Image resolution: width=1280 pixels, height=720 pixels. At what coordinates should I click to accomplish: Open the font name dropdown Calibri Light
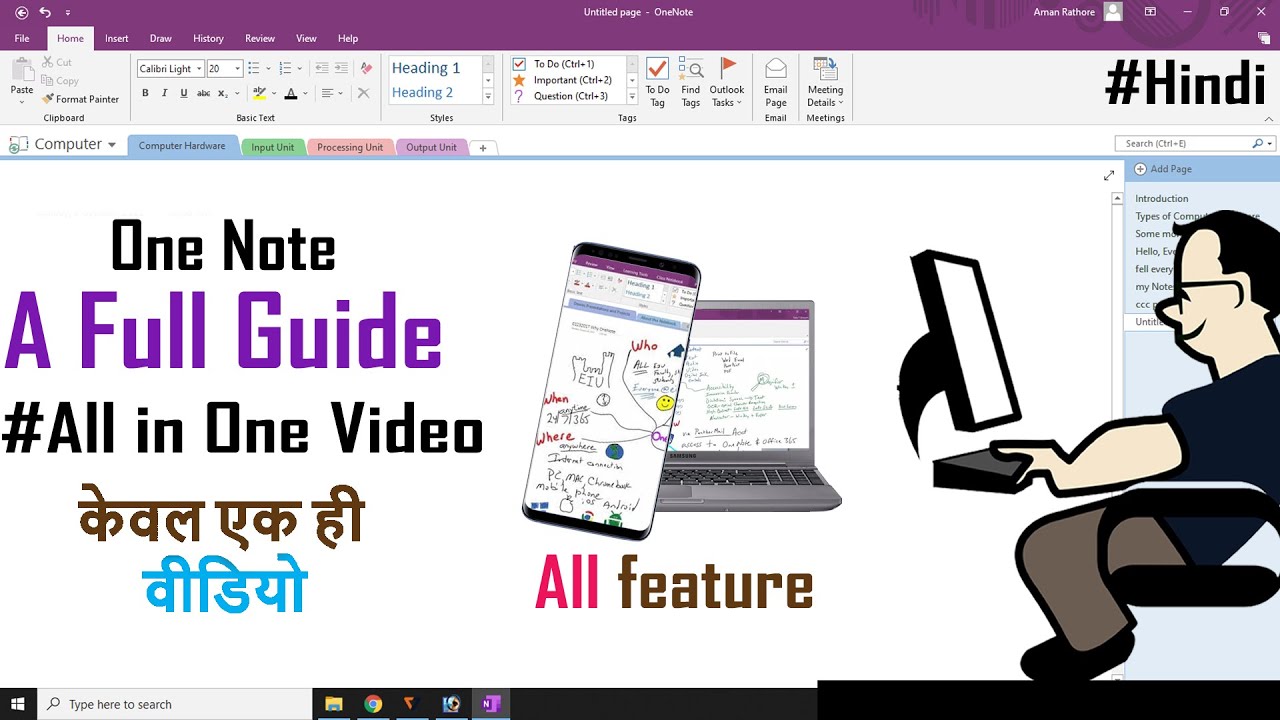(x=198, y=68)
